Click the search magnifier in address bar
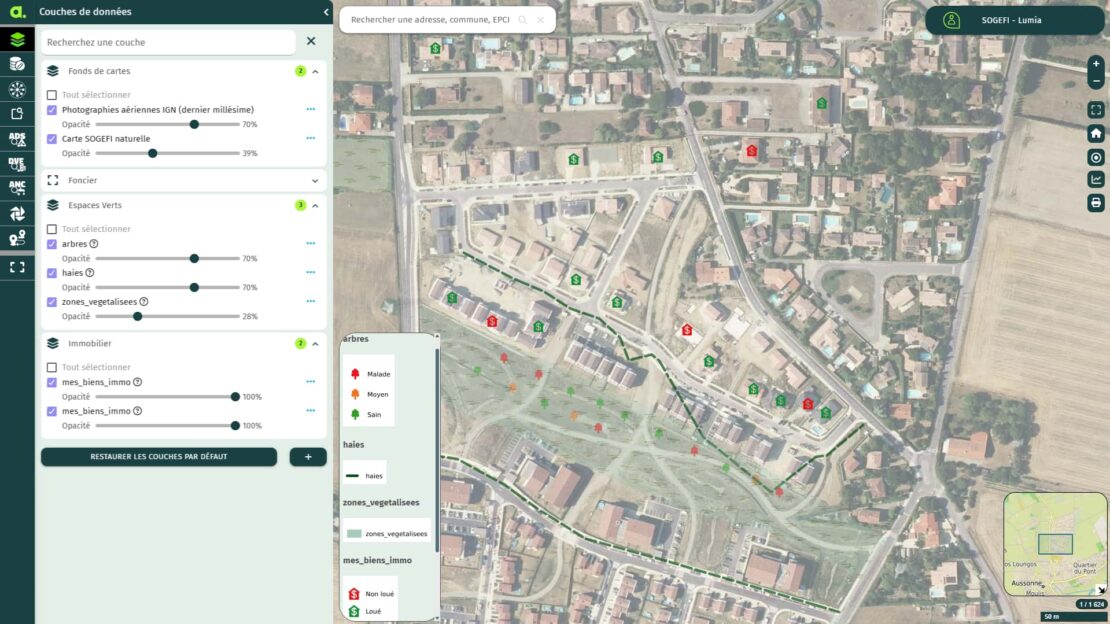This screenshot has height=624, width=1110. pos(522,20)
